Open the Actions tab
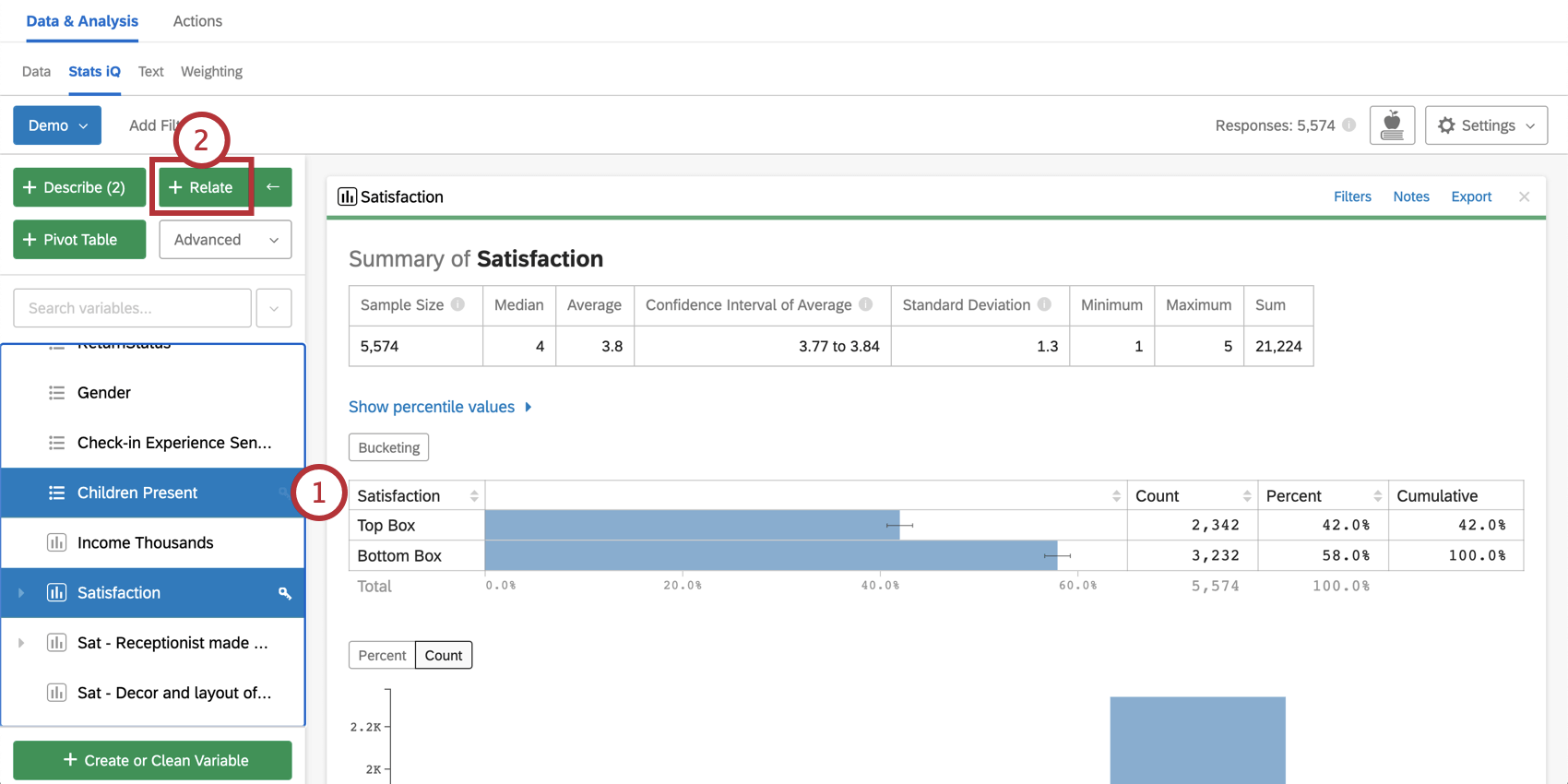 (197, 21)
